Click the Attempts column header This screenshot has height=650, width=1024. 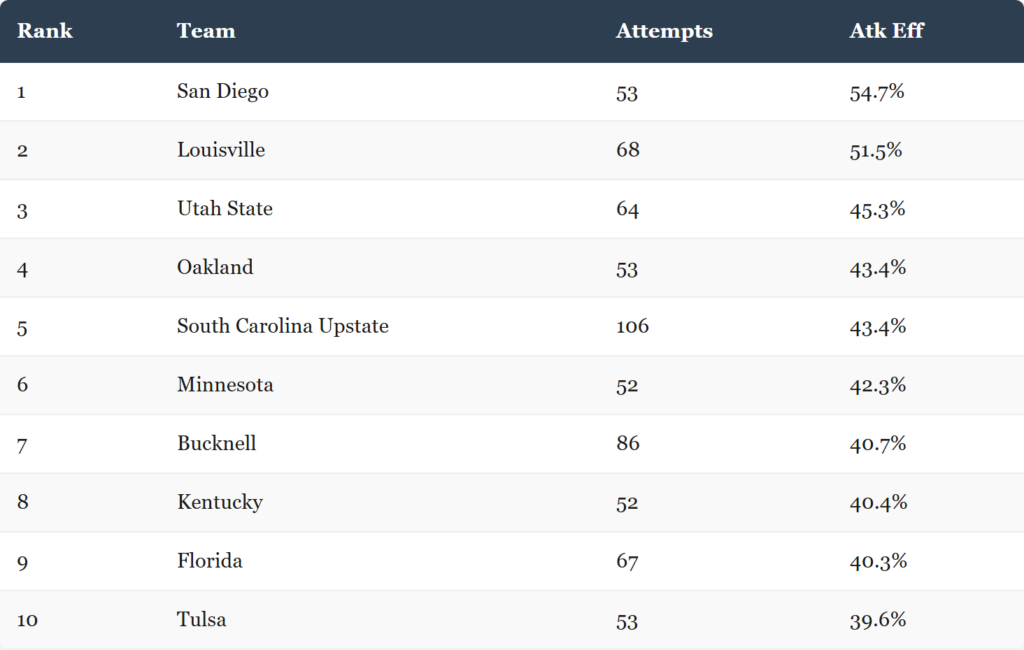664,31
